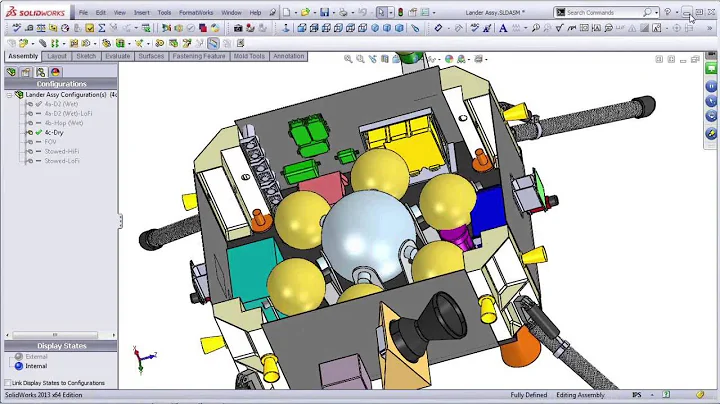Open the Open file dropdown arrow

tap(315, 13)
